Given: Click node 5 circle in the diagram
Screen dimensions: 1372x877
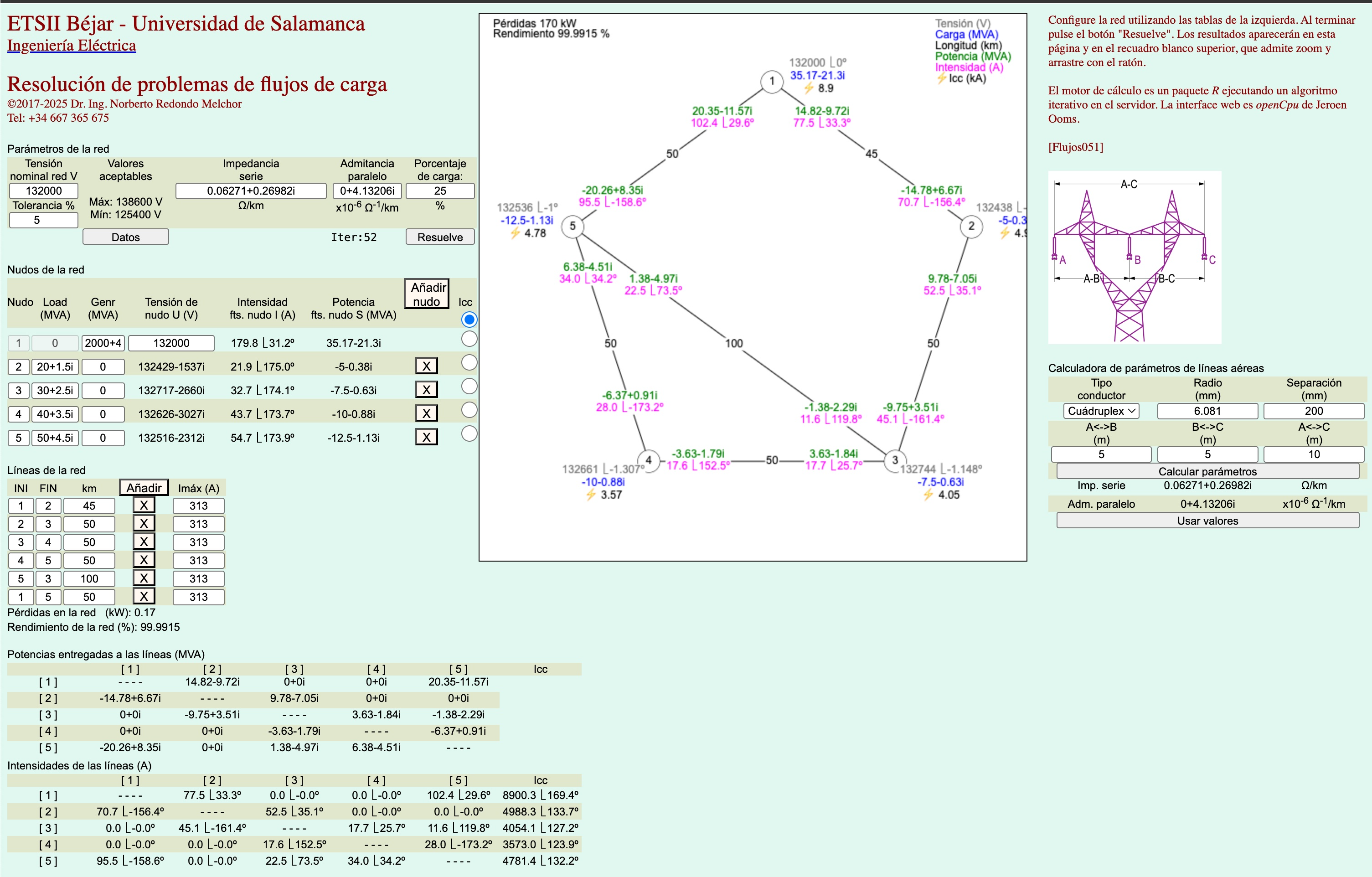Looking at the screenshot, I should pos(572,226).
